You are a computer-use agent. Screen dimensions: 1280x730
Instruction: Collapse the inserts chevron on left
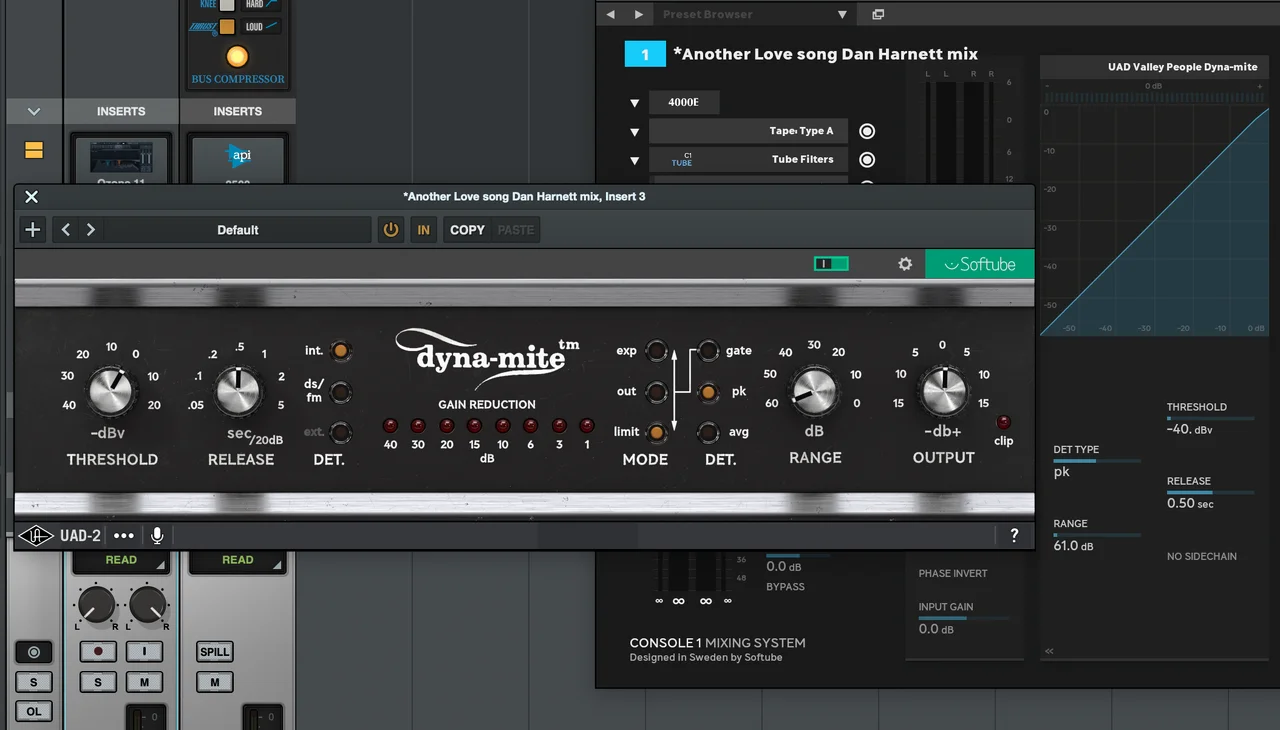(34, 112)
